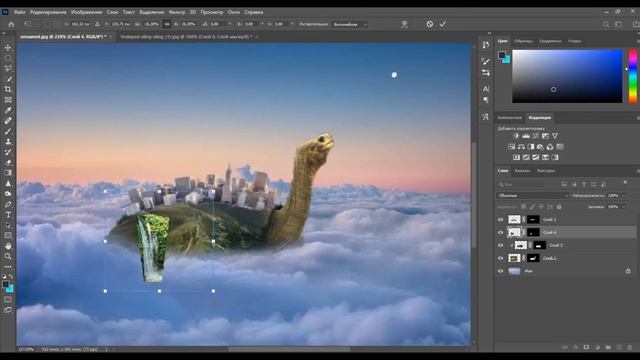Screen dimensions: 640x360
Task: Add a Levels adjustment
Action: tap(526, 136)
